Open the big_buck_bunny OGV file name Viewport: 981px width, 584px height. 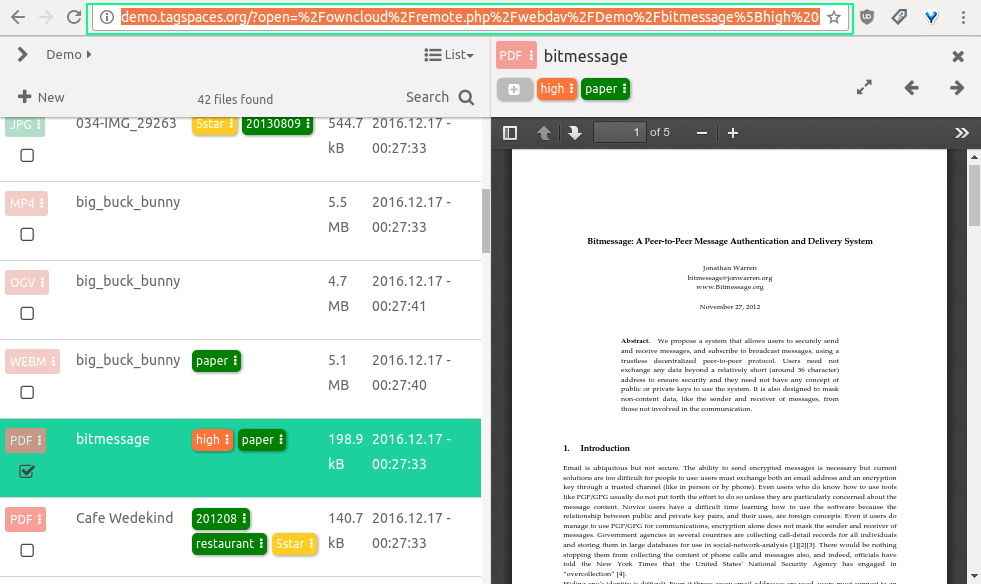128,281
